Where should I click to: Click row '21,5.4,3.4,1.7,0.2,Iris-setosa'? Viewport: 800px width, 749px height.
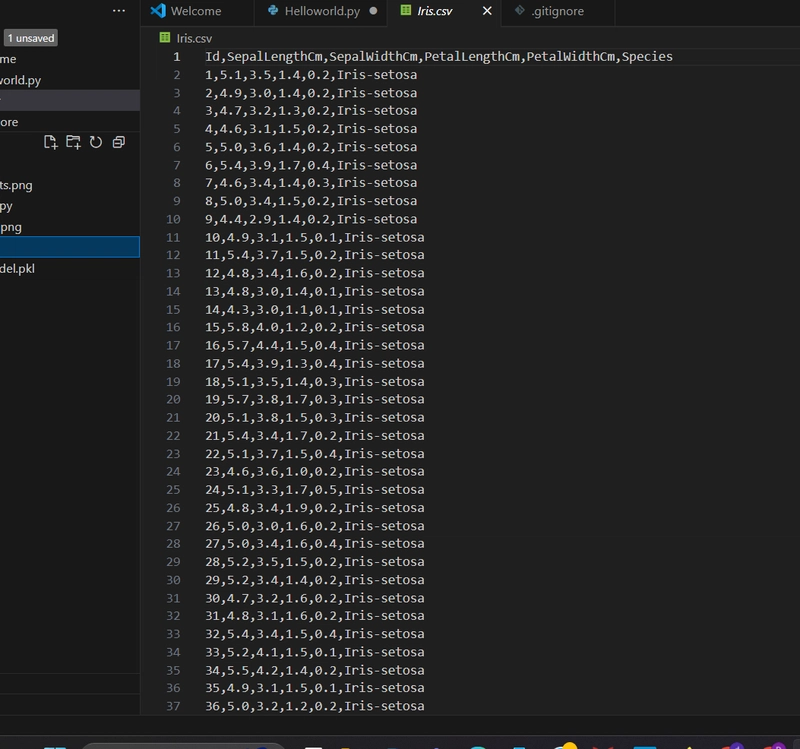coord(315,436)
